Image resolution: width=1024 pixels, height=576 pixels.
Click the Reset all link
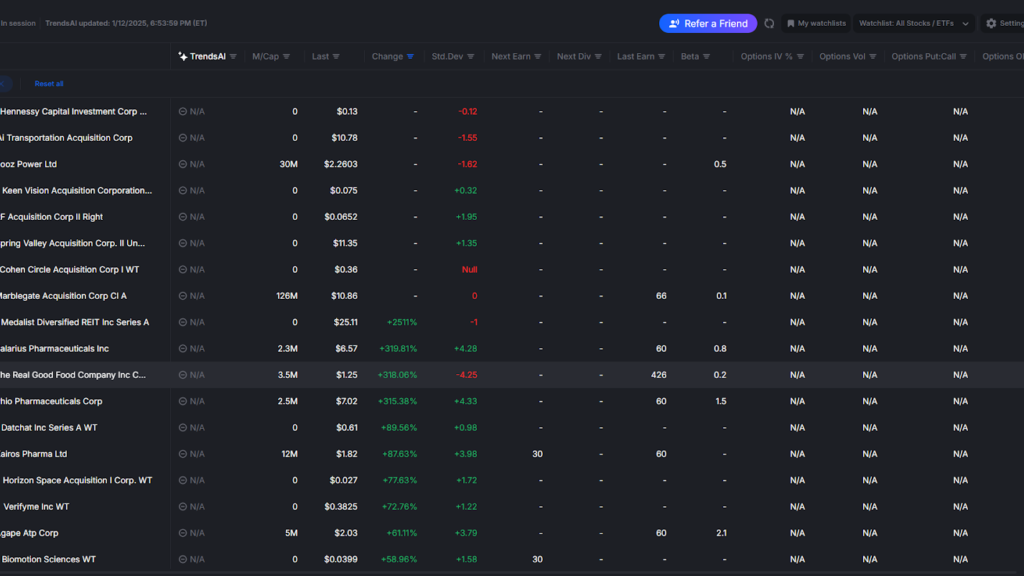pyautogui.click(x=48, y=83)
